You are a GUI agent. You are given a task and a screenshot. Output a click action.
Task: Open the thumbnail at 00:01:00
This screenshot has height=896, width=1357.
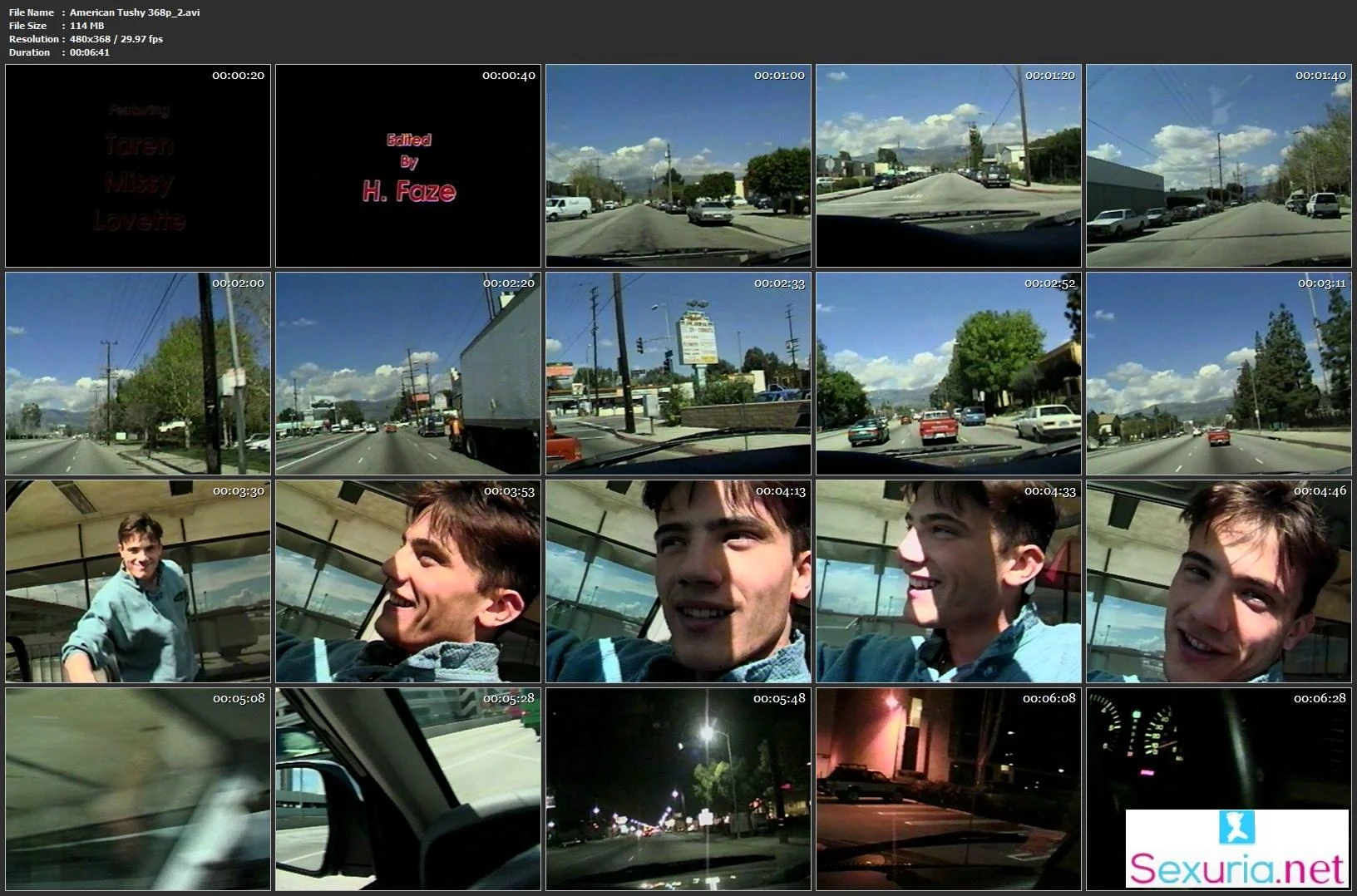click(678, 165)
